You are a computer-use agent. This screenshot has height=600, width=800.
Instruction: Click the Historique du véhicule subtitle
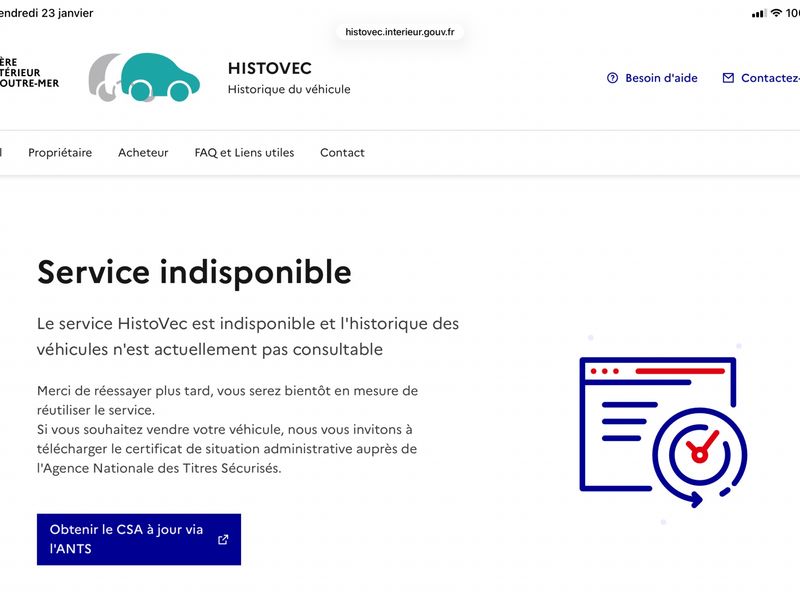click(289, 89)
